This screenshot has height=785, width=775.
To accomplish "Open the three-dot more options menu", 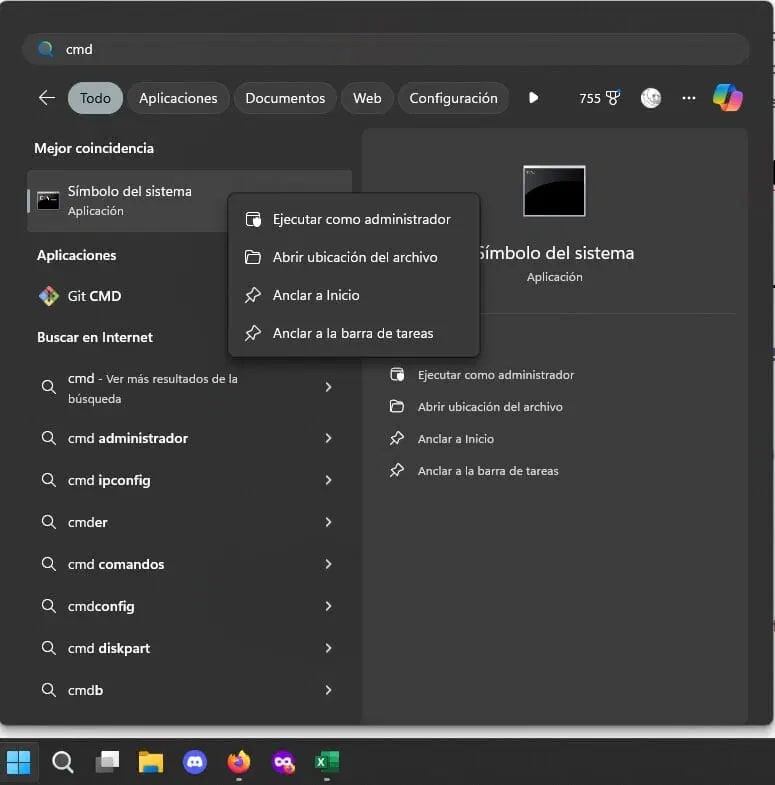I will pyautogui.click(x=689, y=98).
